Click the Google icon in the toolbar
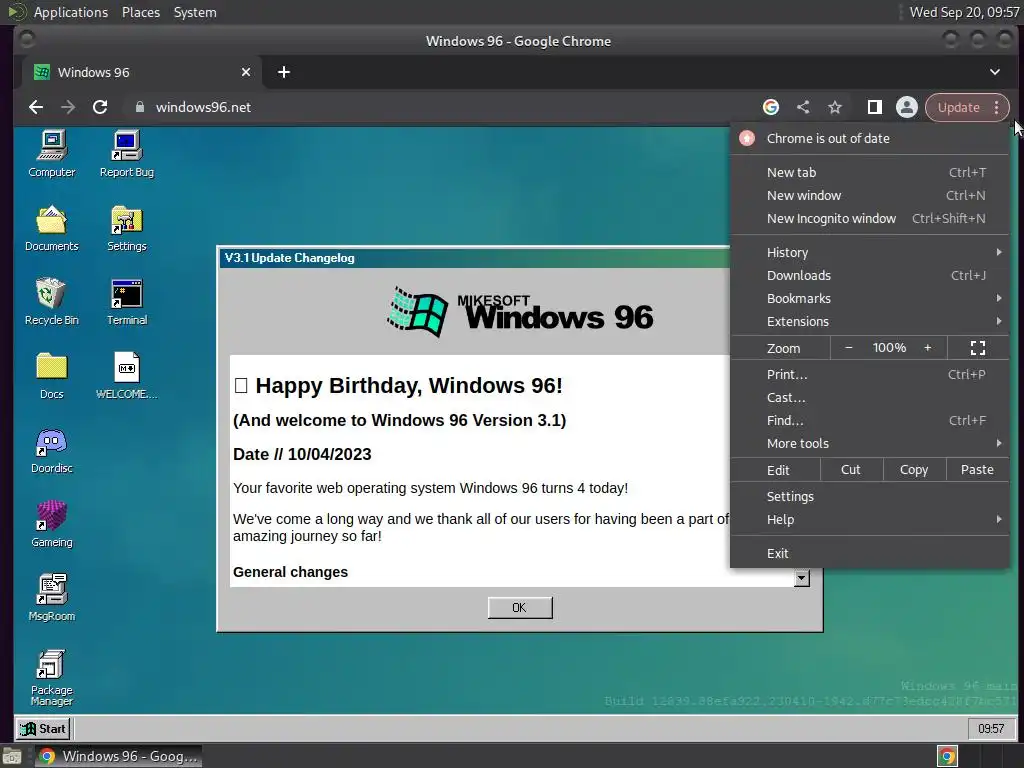Screen dimensions: 1024x768 click(x=771, y=107)
